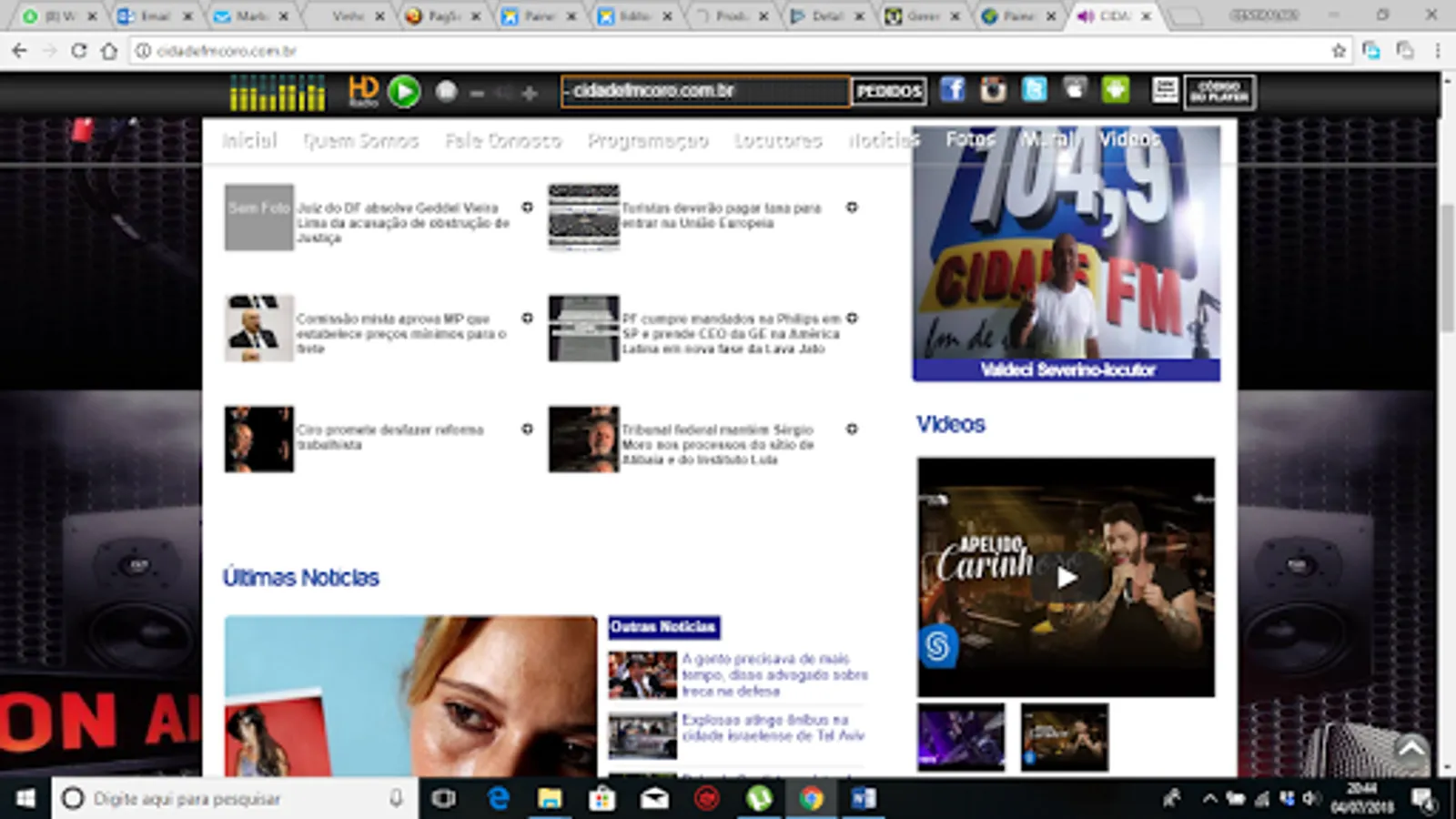The image size is (1456, 819).
Task: Open the Apple app icon in player bar
Action: (x=1075, y=89)
